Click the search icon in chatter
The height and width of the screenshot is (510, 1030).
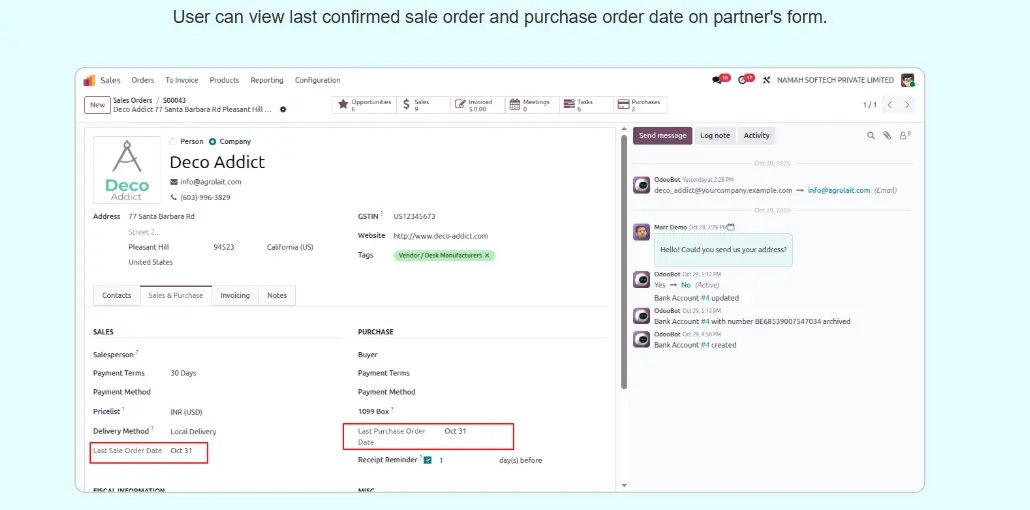(870, 135)
